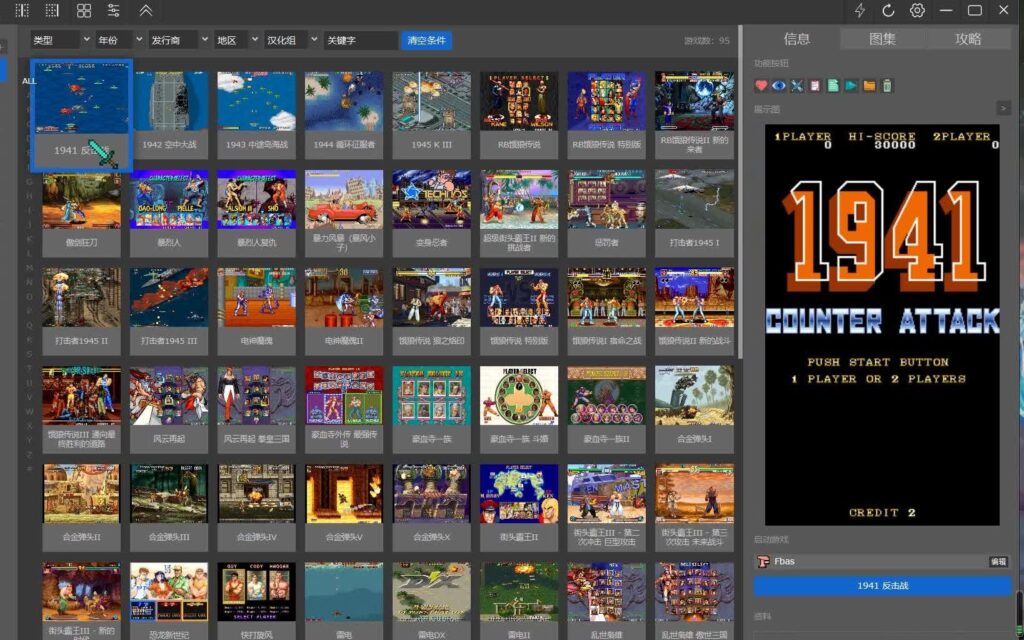Screen dimensions: 1024x640
Task: Click the 1941 Counter Attack preview image
Action: click(x=882, y=325)
